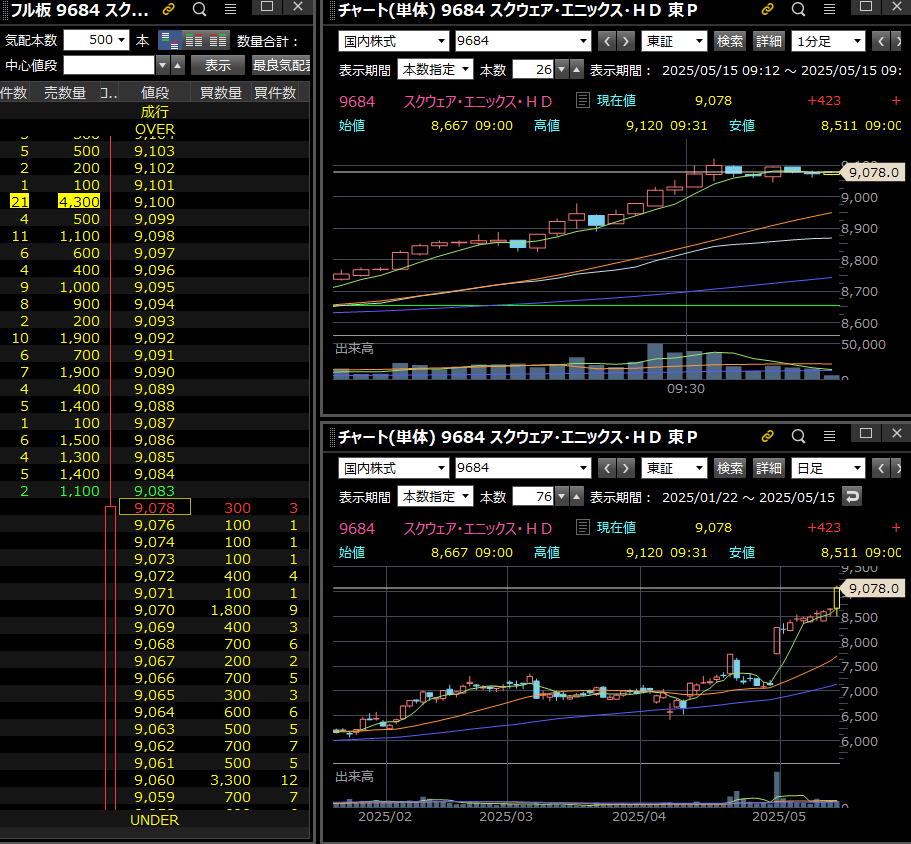Click return arrow icon next to 2025/05/15 period
Screen dimensions: 911x844
[x=852, y=497]
